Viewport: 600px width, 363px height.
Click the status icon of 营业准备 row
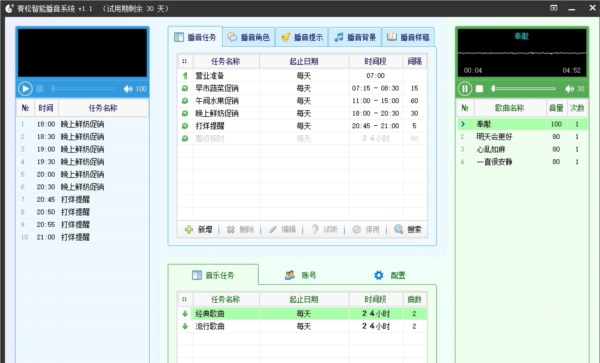185,76
